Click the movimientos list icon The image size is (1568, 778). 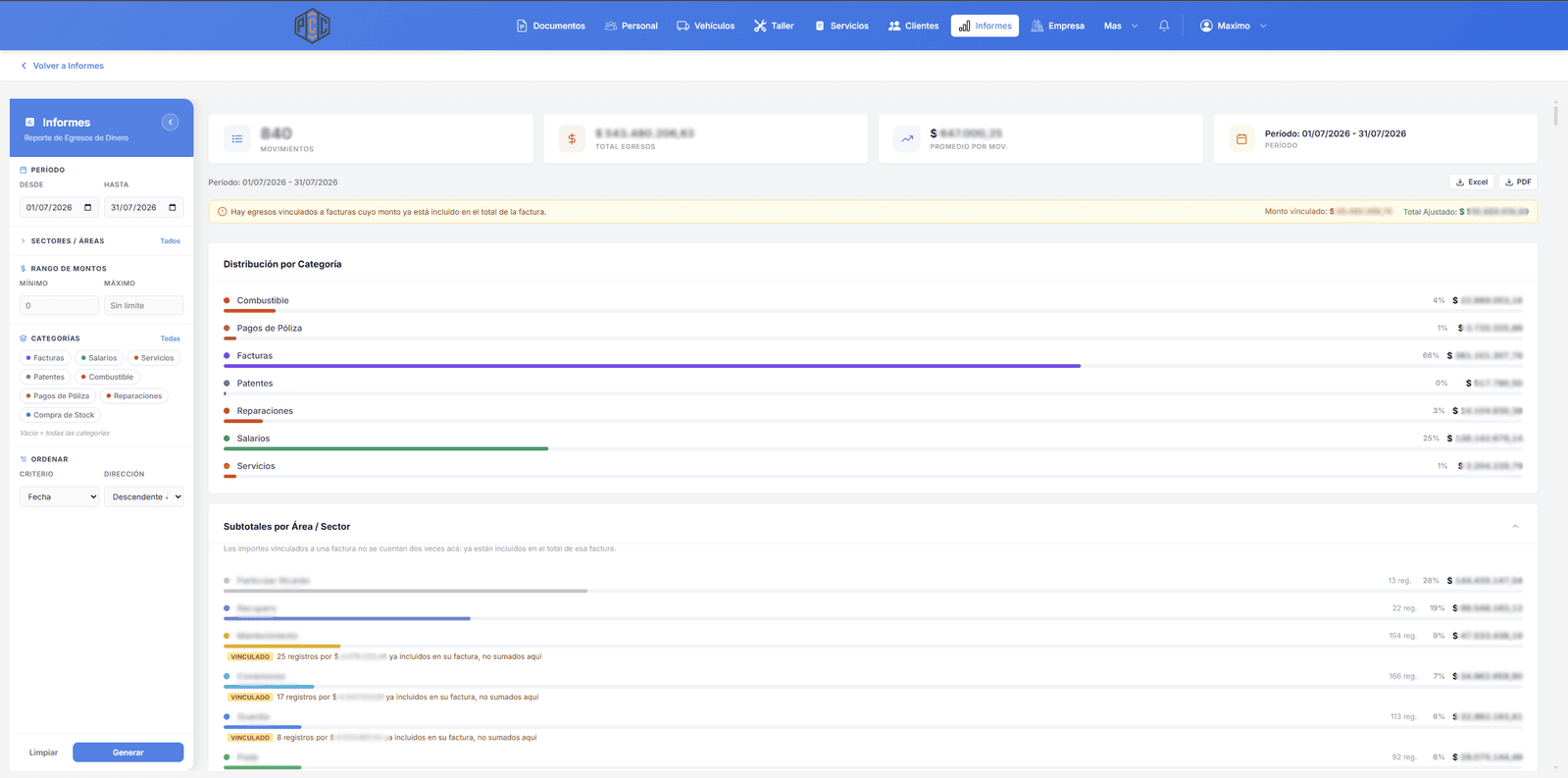click(x=237, y=139)
